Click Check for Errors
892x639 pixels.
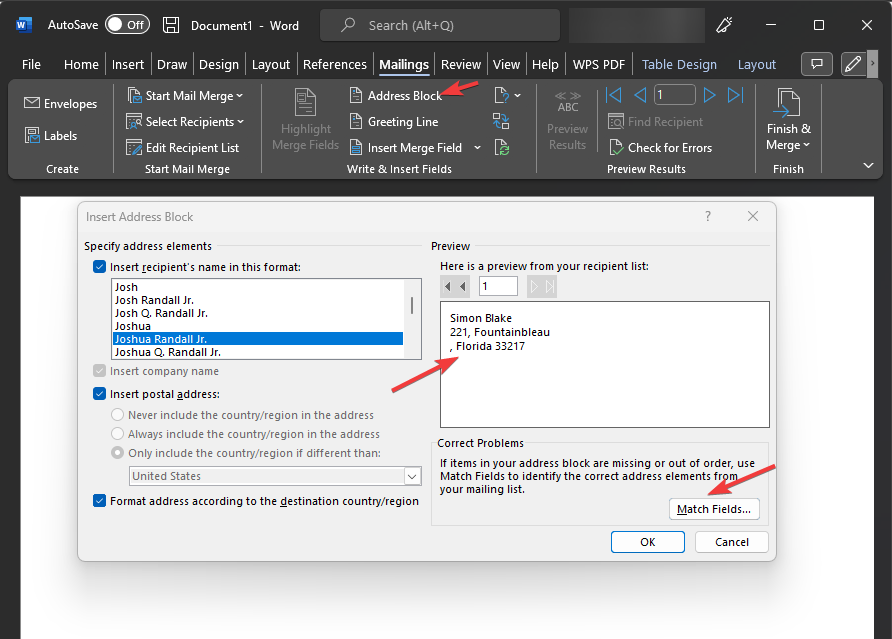pos(660,148)
